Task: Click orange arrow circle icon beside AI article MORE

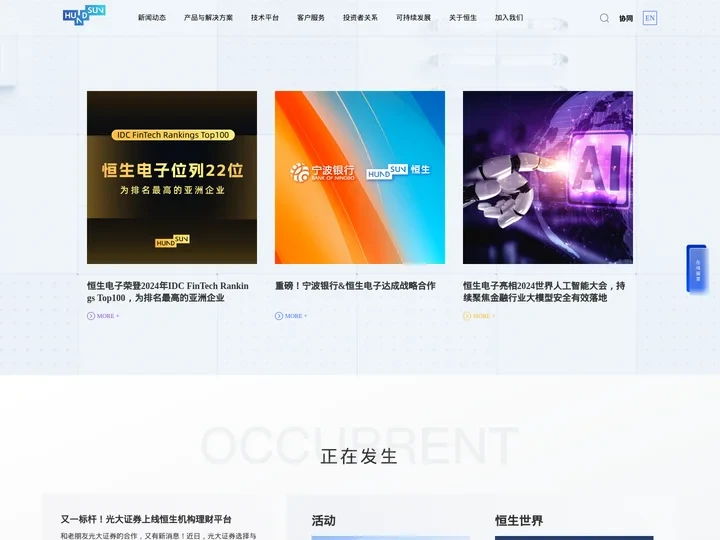Action: pyautogui.click(x=467, y=316)
